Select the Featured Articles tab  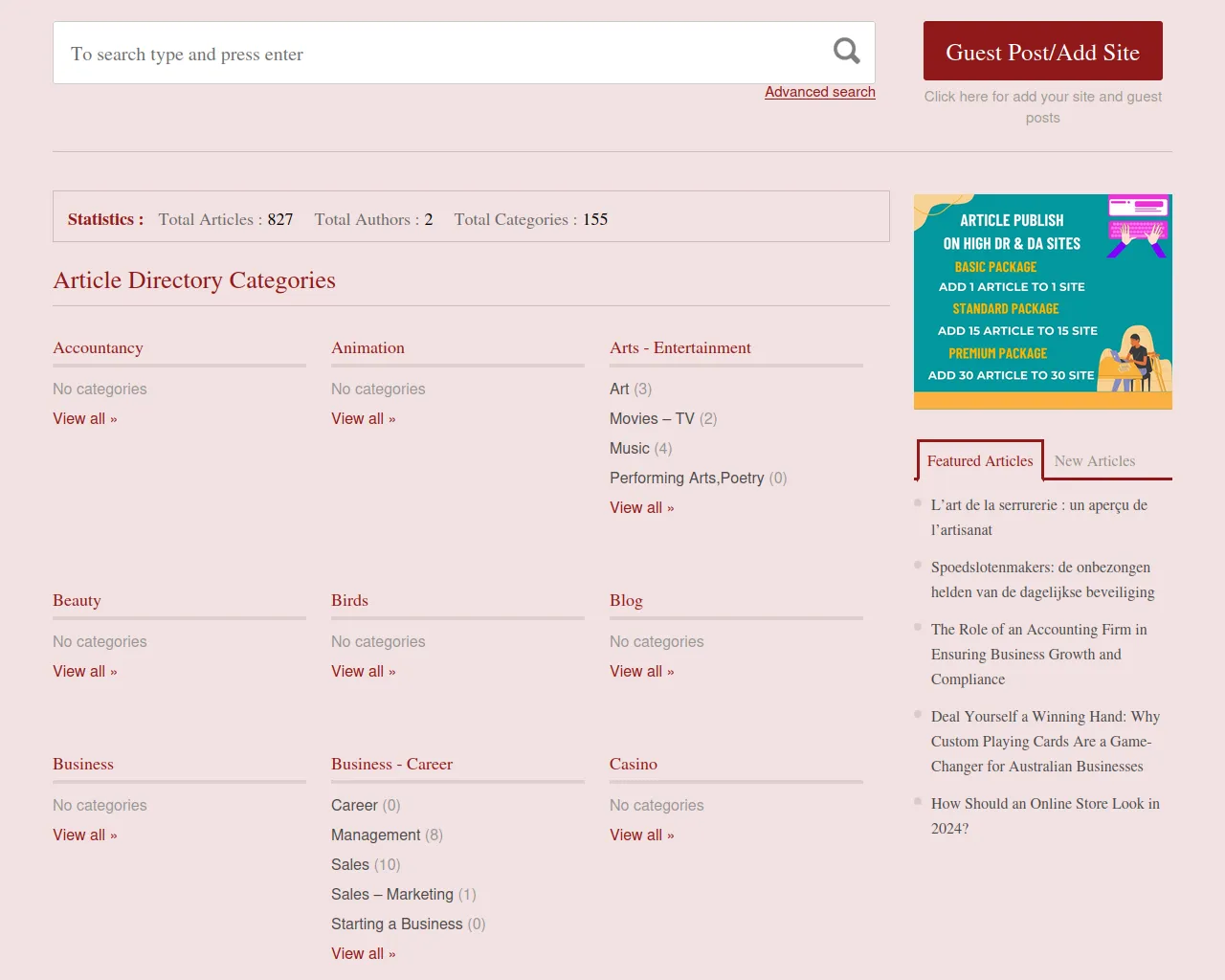[979, 461]
